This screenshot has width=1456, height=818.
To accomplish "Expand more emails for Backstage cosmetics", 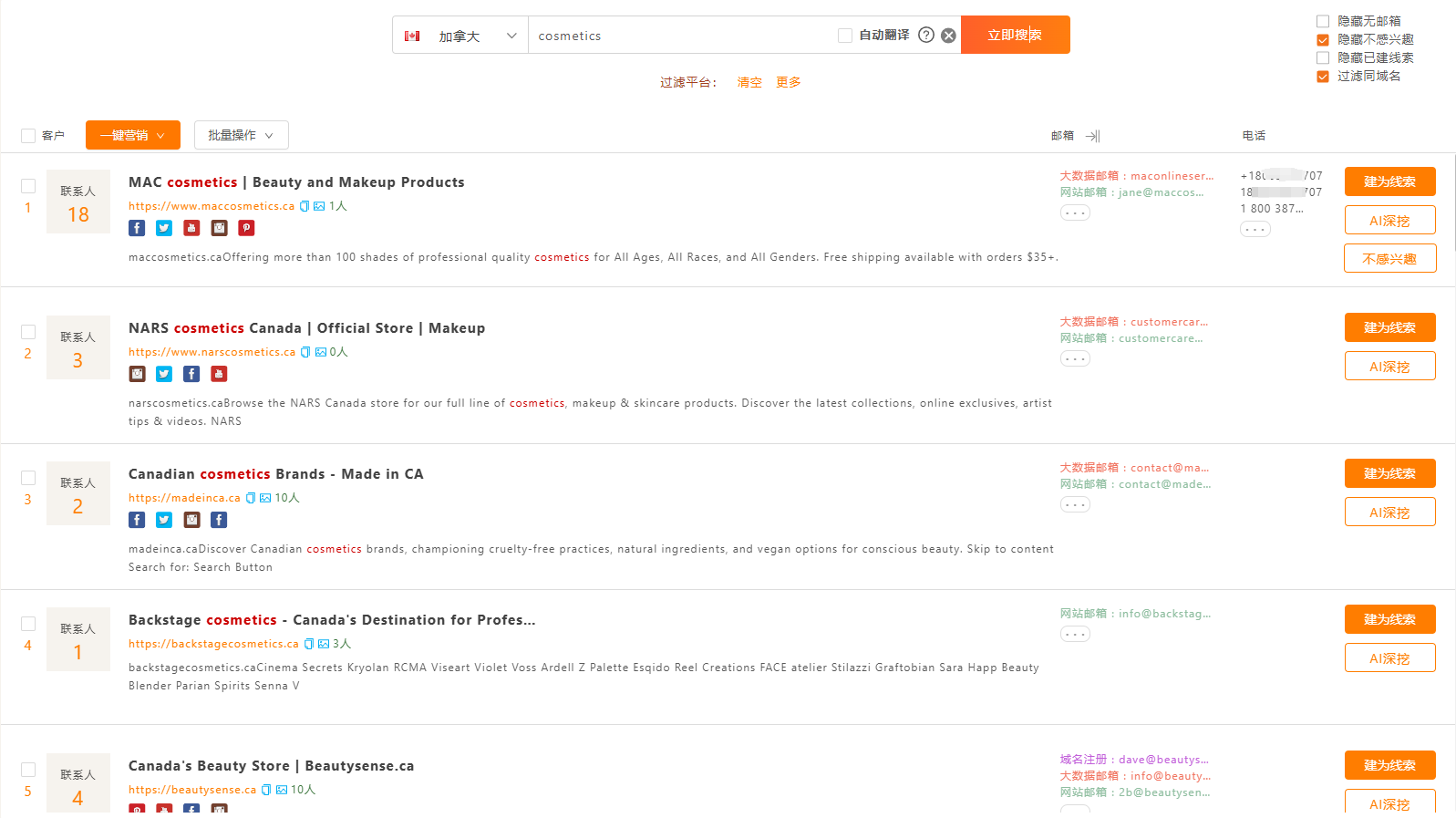I will 1075,634.
